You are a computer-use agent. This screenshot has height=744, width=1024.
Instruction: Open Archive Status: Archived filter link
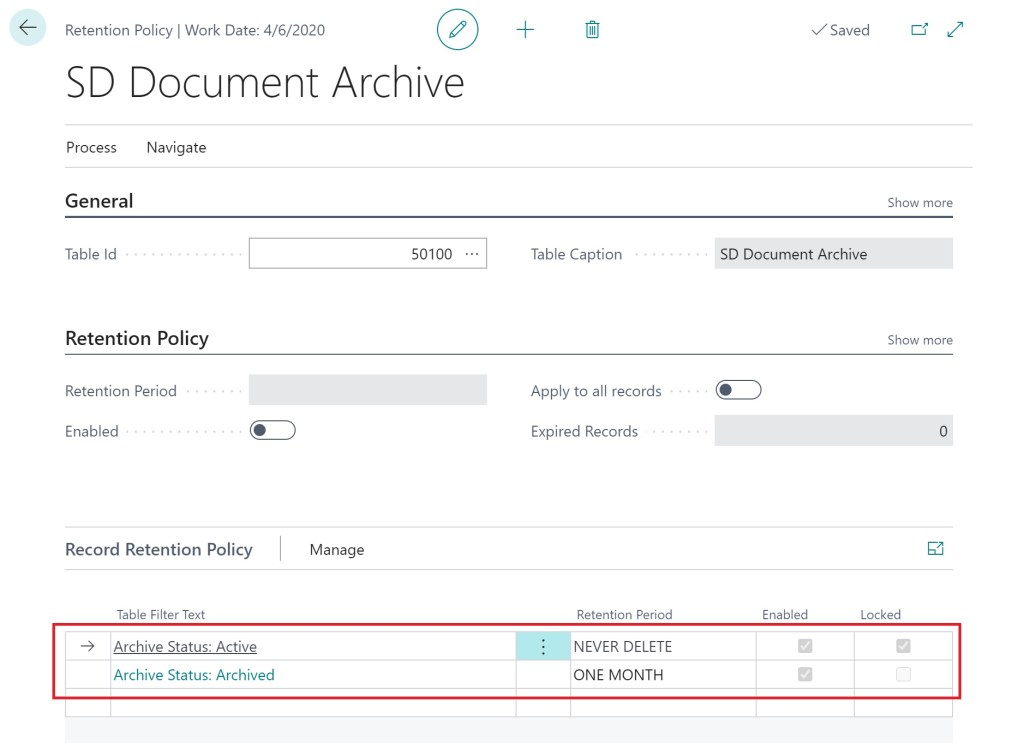click(x=194, y=675)
